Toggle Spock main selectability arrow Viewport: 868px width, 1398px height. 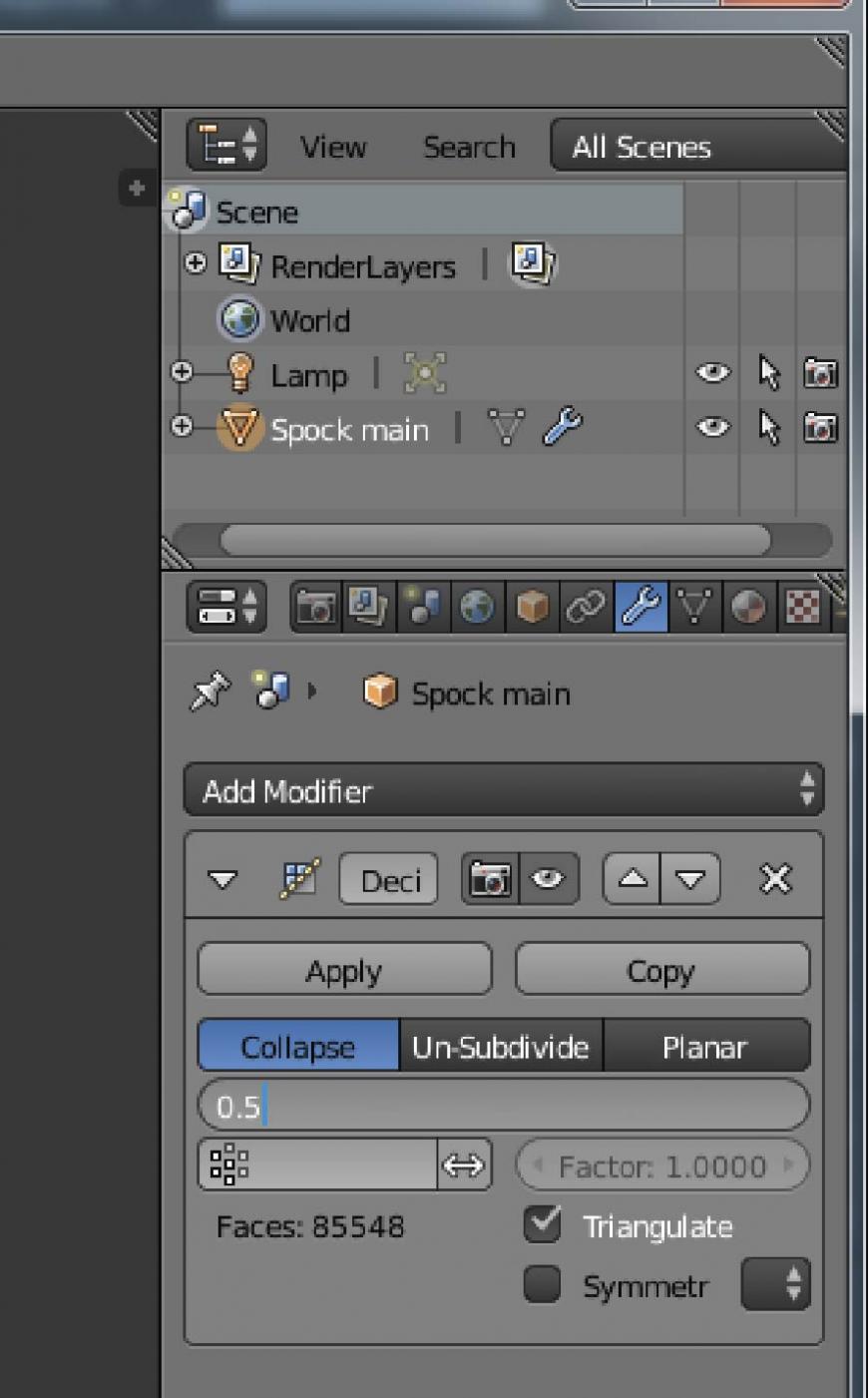pos(768,427)
